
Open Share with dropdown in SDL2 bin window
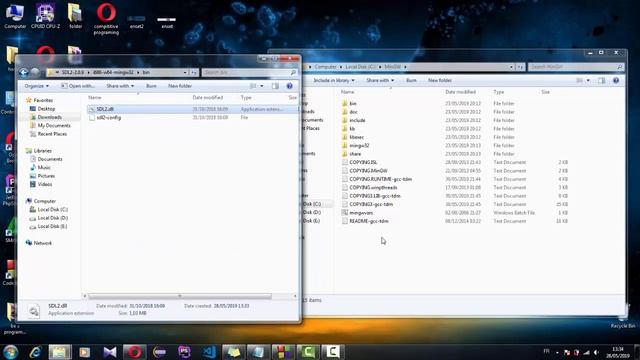[x=120, y=86]
